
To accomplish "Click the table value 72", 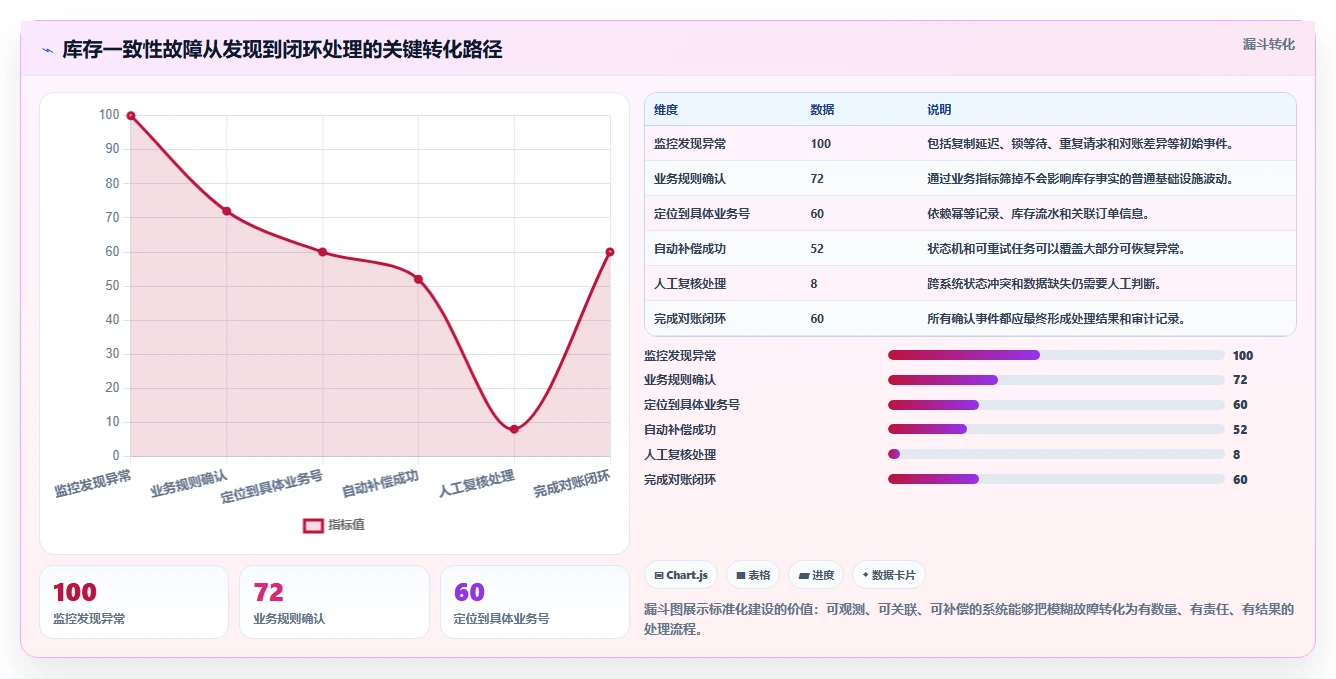I will pos(817,179).
